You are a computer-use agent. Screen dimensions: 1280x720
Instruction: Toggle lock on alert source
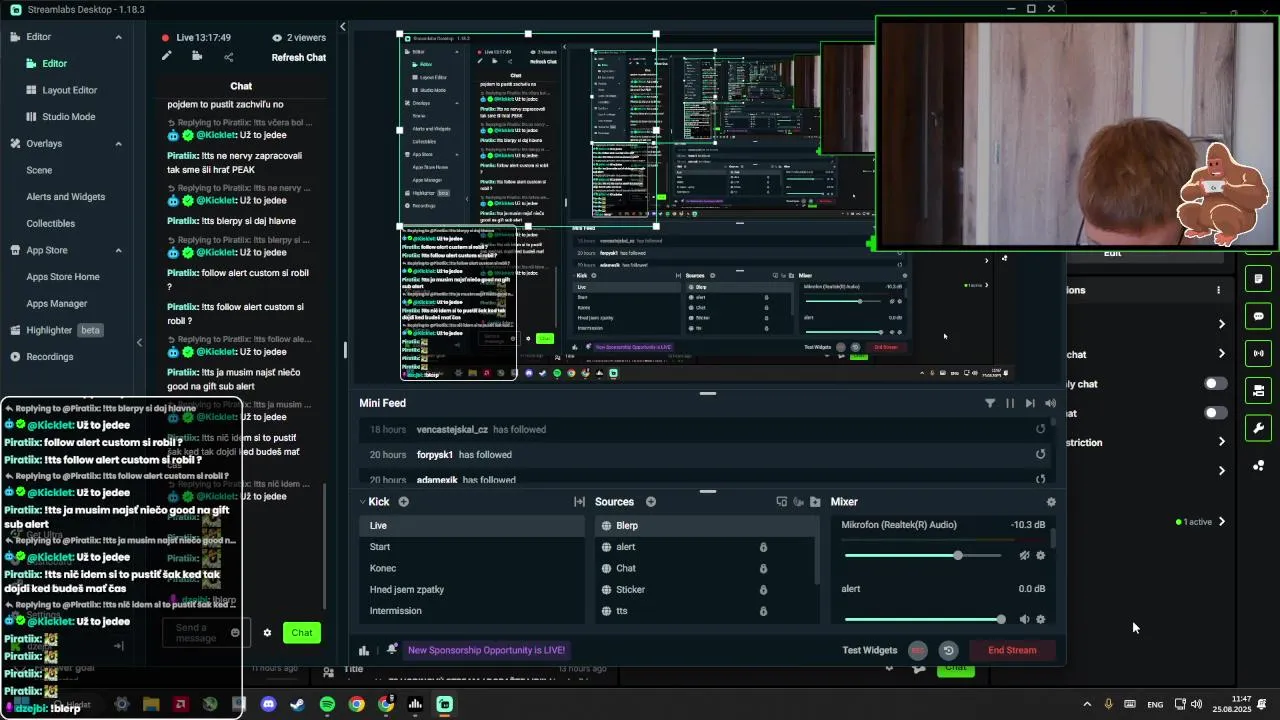click(763, 547)
